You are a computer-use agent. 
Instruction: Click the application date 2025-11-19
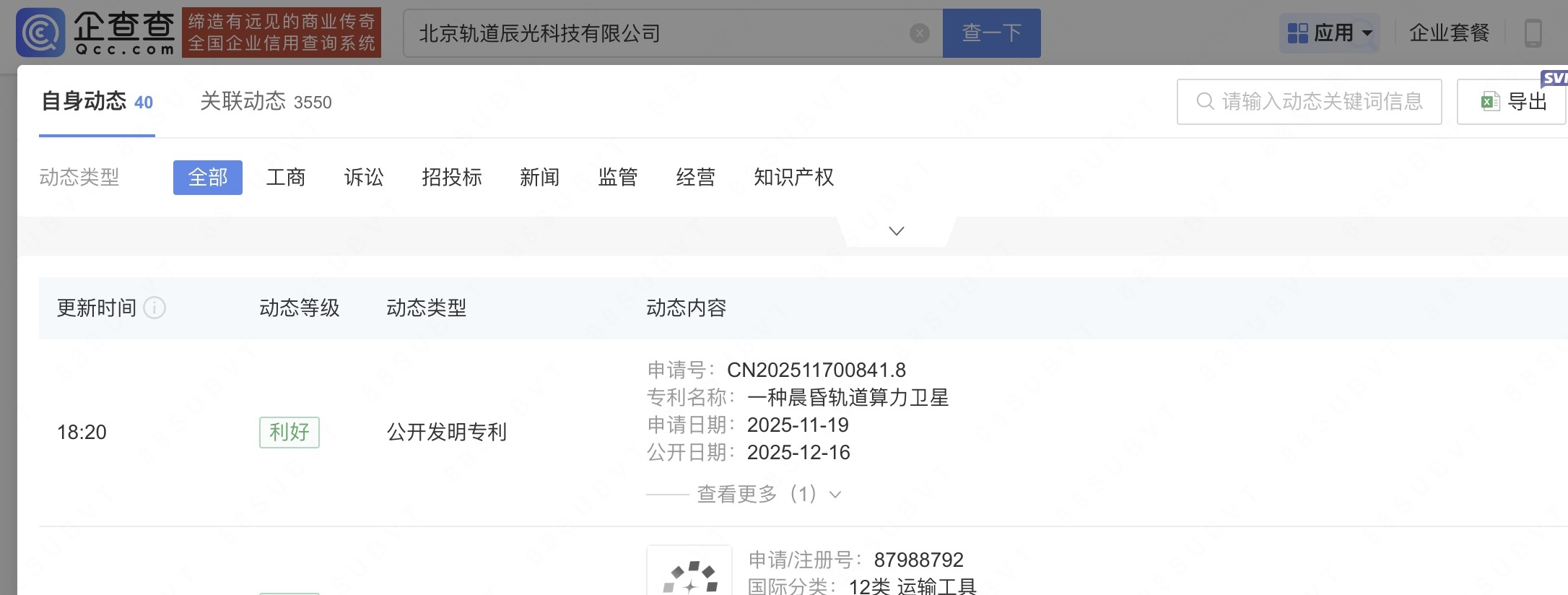coord(798,425)
